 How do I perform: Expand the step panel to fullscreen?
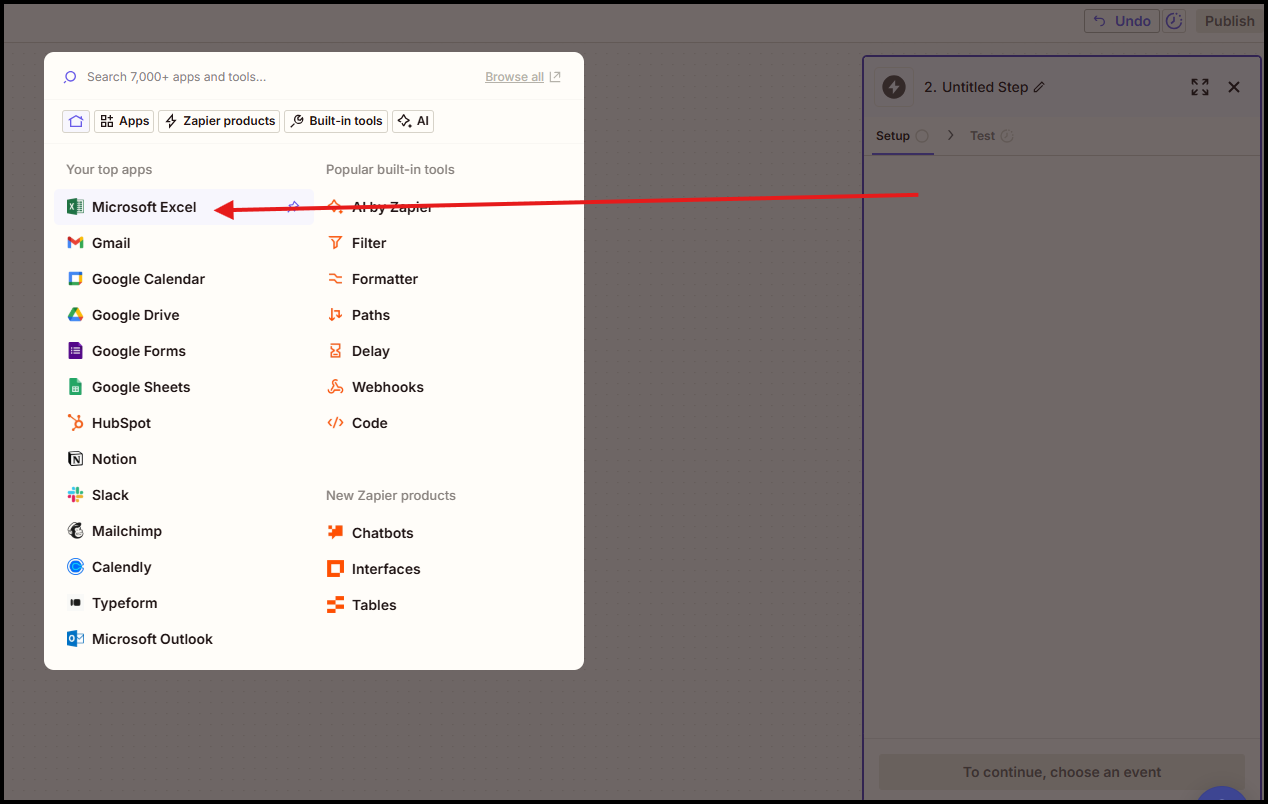1200,87
